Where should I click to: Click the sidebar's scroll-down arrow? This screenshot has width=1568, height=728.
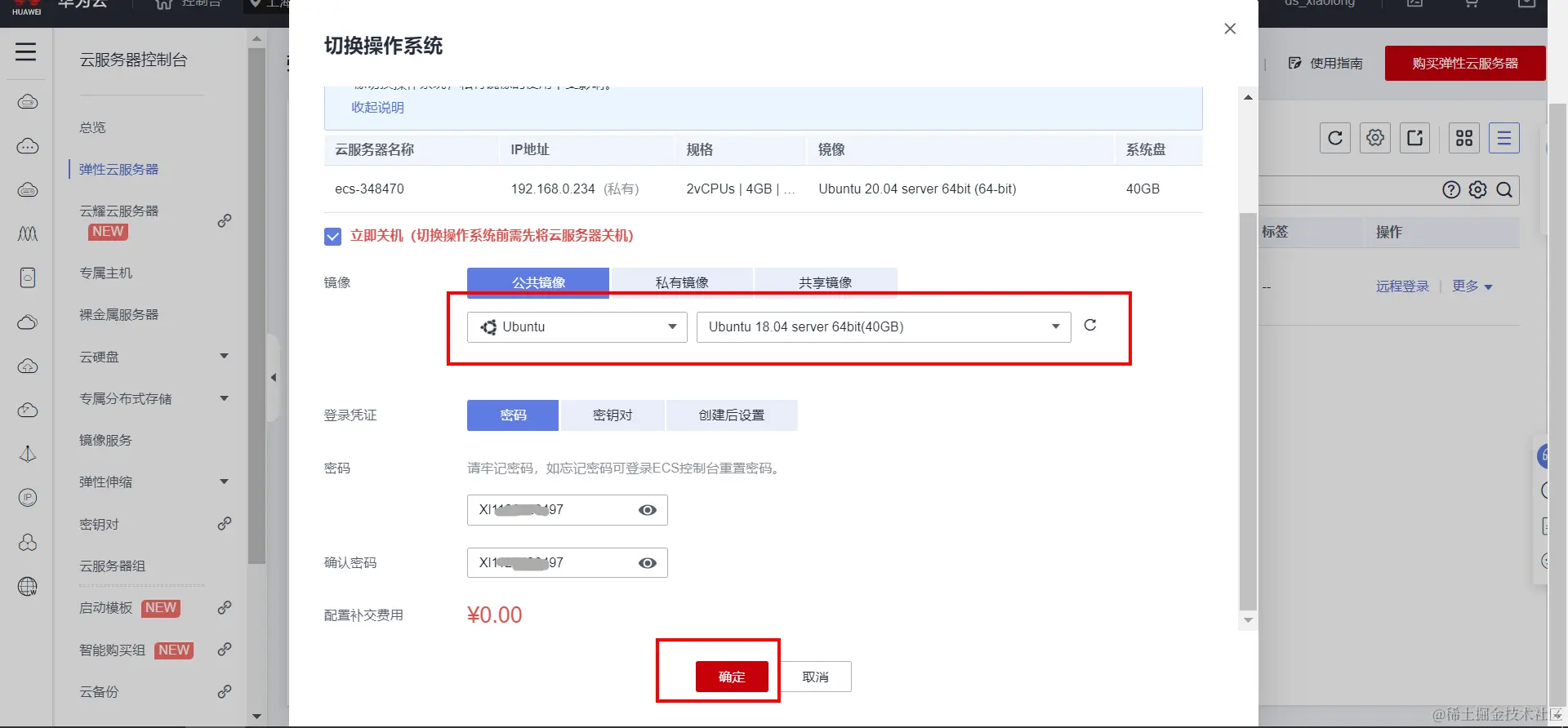click(256, 717)
